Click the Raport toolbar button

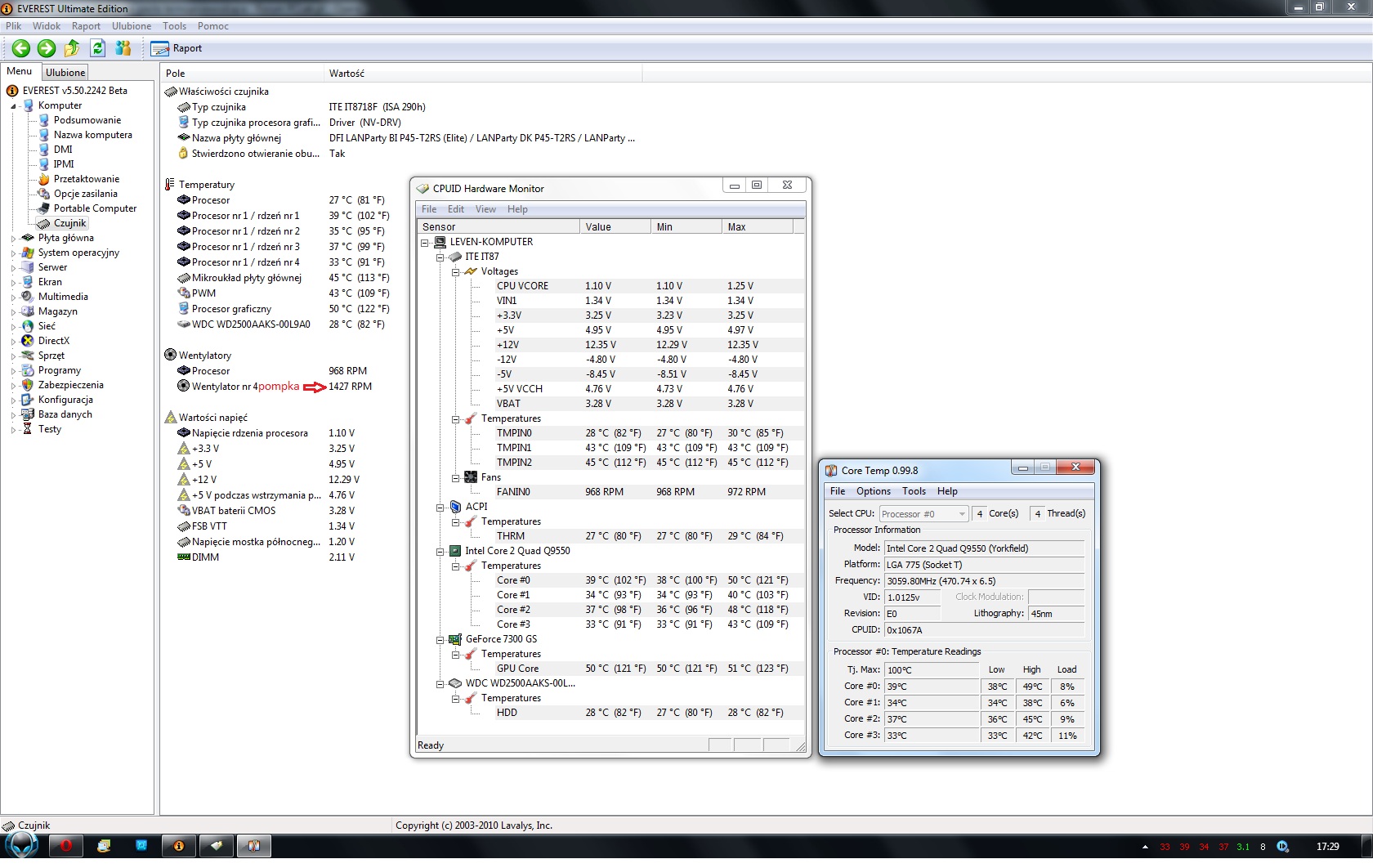point(177,48)
